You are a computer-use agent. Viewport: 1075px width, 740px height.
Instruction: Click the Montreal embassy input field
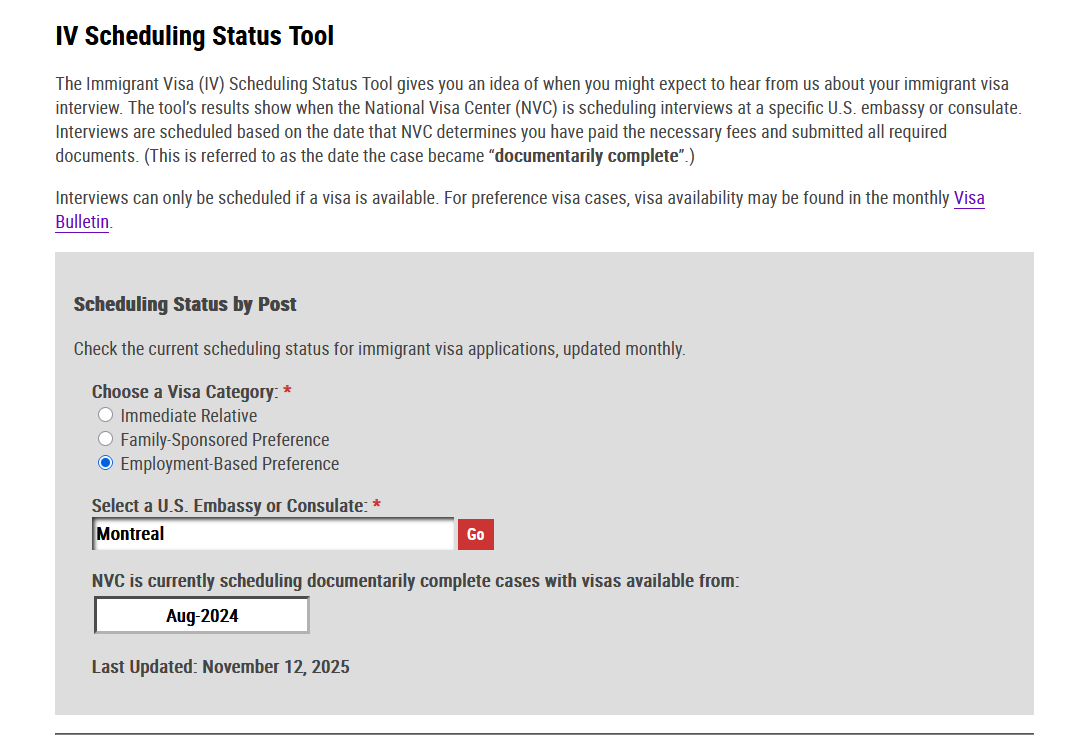[x=273, y=534]
